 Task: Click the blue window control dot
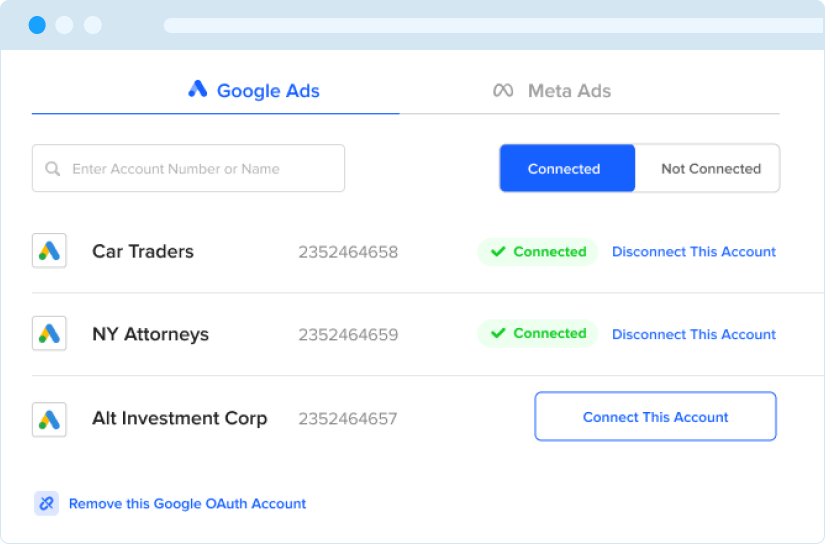[37, 25]
